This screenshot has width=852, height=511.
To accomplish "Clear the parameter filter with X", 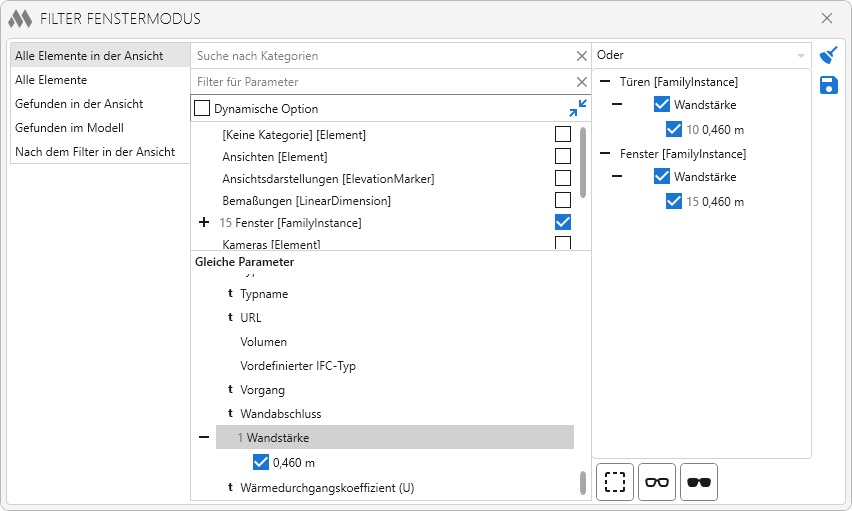I will [582, 82].
